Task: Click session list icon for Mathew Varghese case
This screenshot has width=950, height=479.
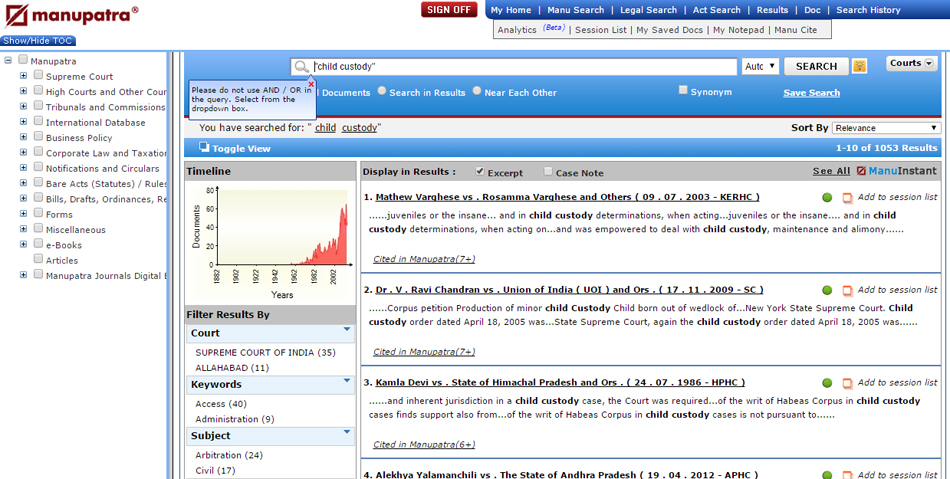Action: click(848, 198)
